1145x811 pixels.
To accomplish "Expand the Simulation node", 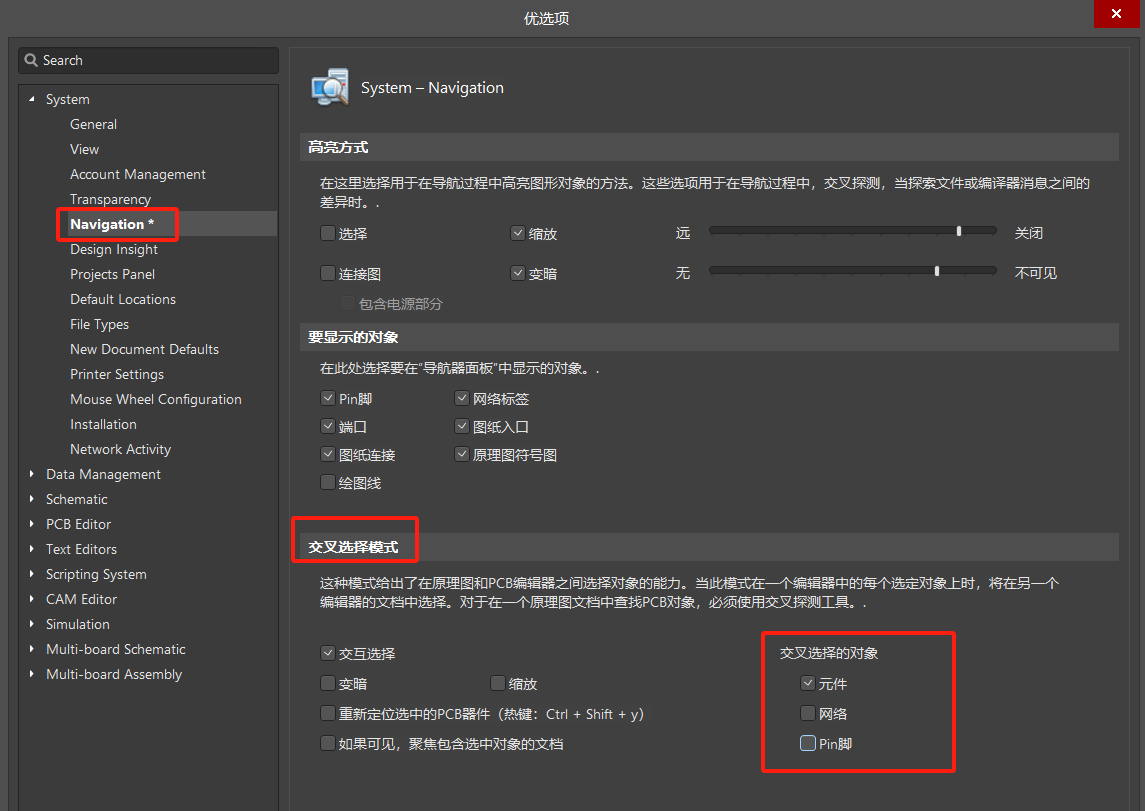I will (x=31, y=623).
